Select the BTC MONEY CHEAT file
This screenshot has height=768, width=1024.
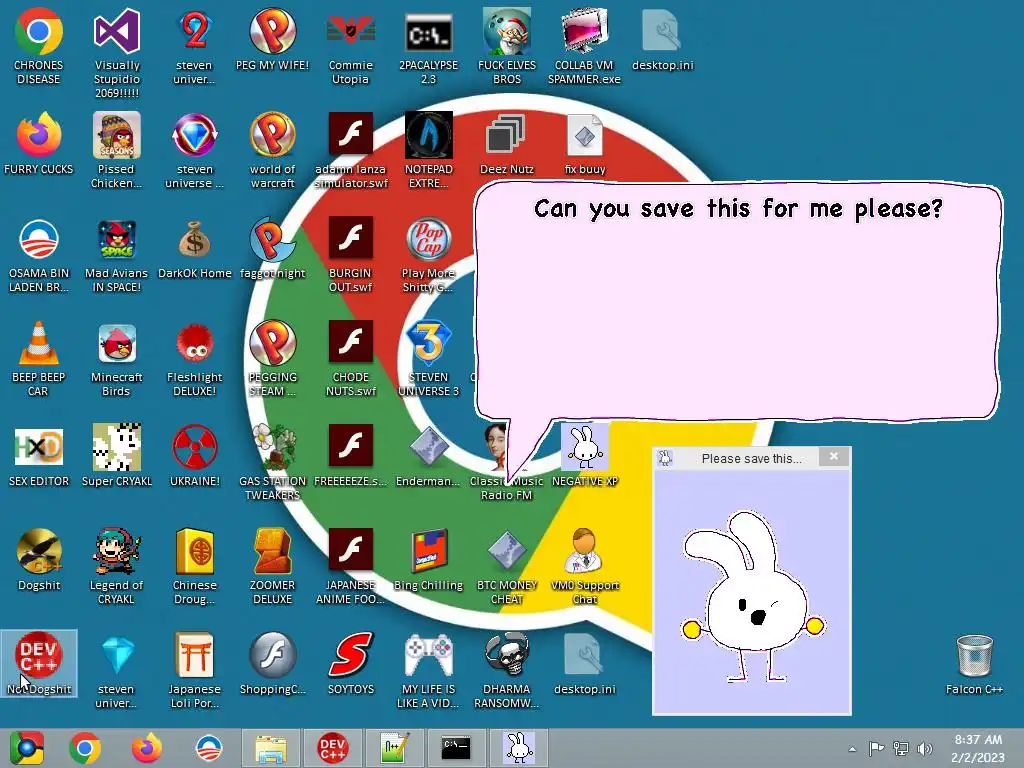pos(506,551)
